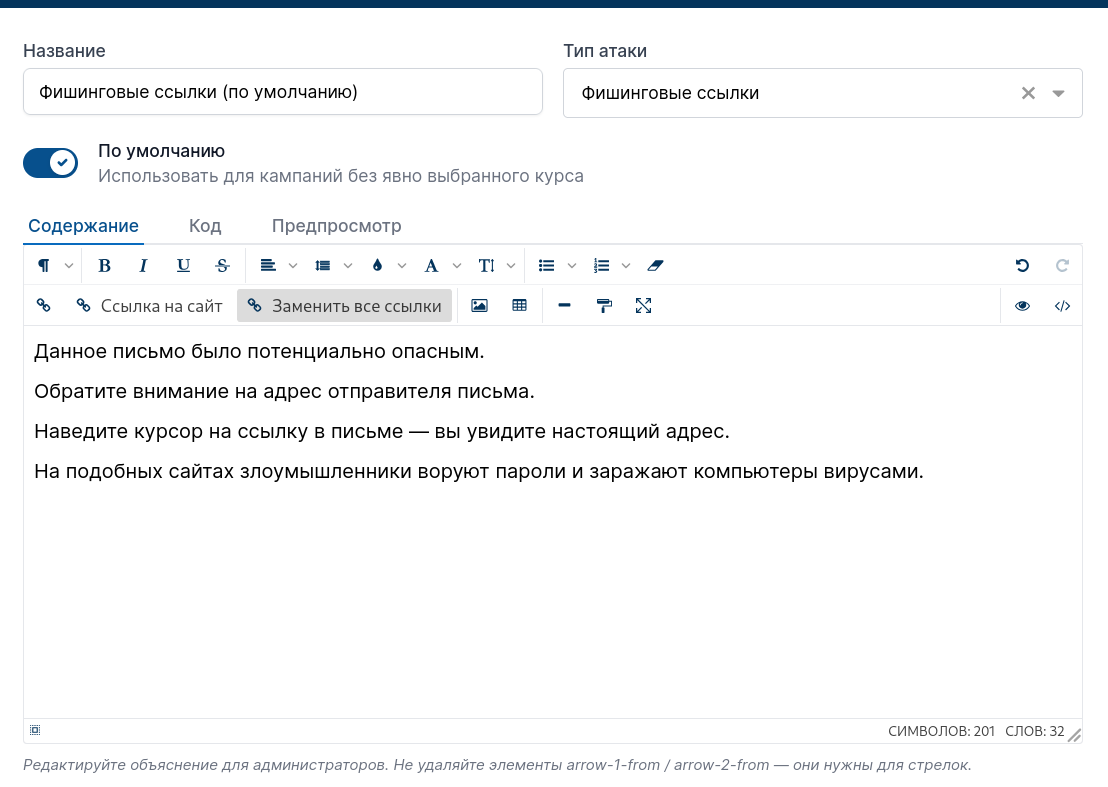This screenshot has width=1108, height=787.
Task: Clear the 'Тип атаки' selection
Action: coord(1028,93)
